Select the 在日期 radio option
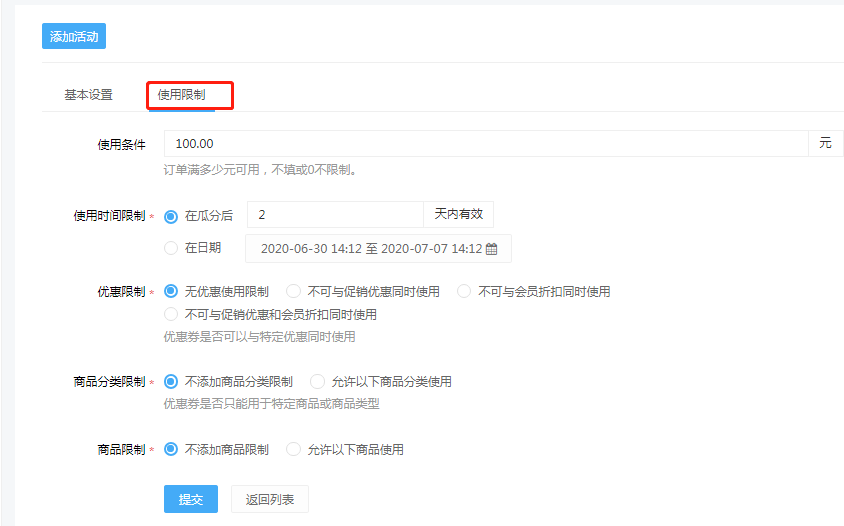Image resolution: width=844 pixels, height=526 pixels. pyautogui.click(x=171, y=248)
